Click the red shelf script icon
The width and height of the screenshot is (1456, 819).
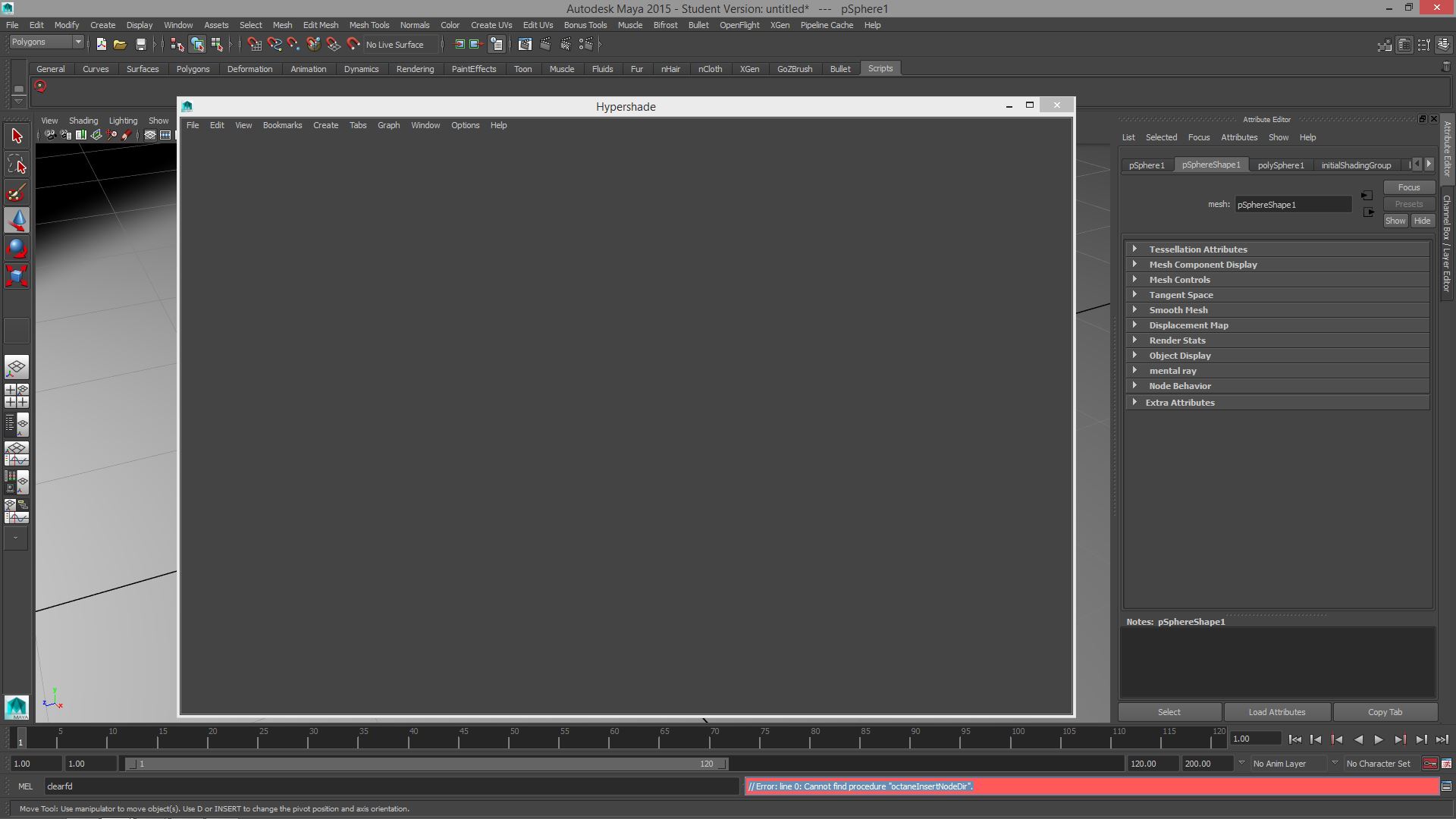(x=40, y=86)
